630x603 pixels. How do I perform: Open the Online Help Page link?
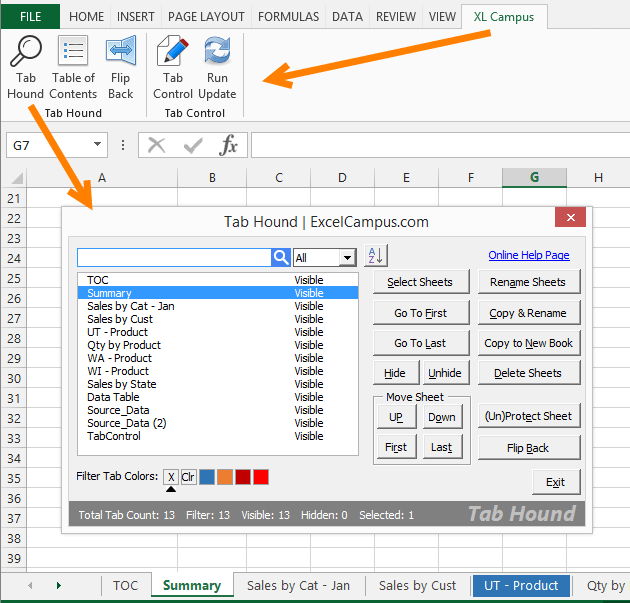(529, 256)
